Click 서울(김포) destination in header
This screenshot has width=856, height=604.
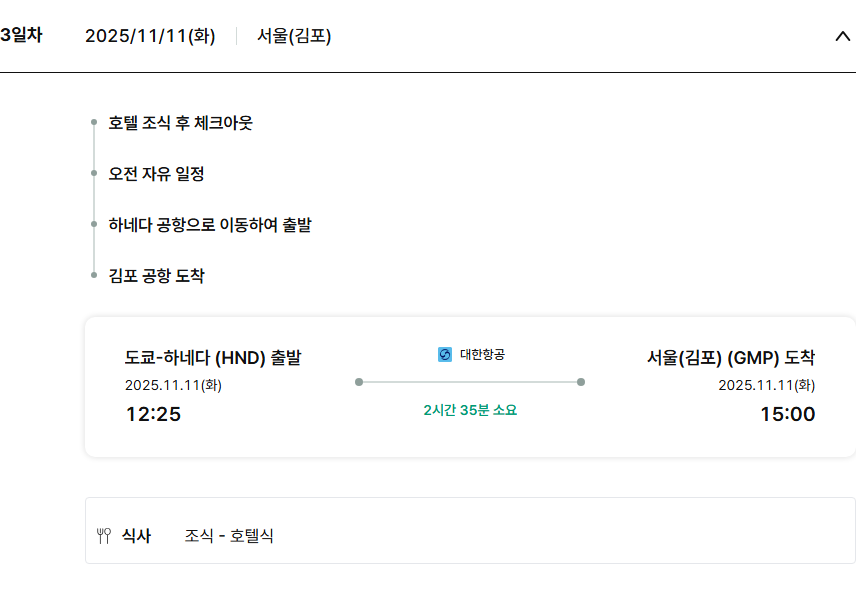[x=294, y=36]
